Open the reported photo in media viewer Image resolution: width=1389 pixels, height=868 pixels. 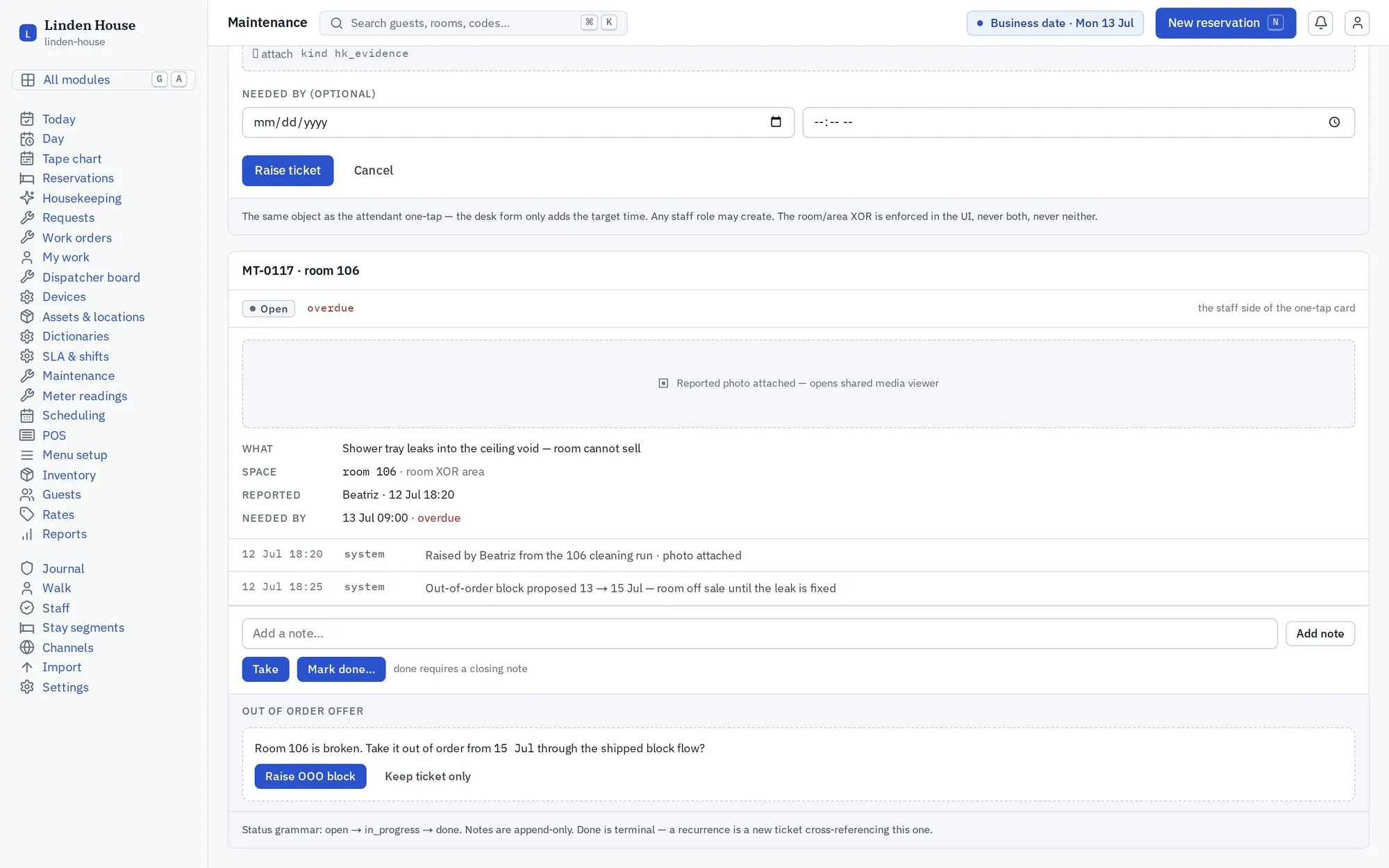(x=798, y=383)
